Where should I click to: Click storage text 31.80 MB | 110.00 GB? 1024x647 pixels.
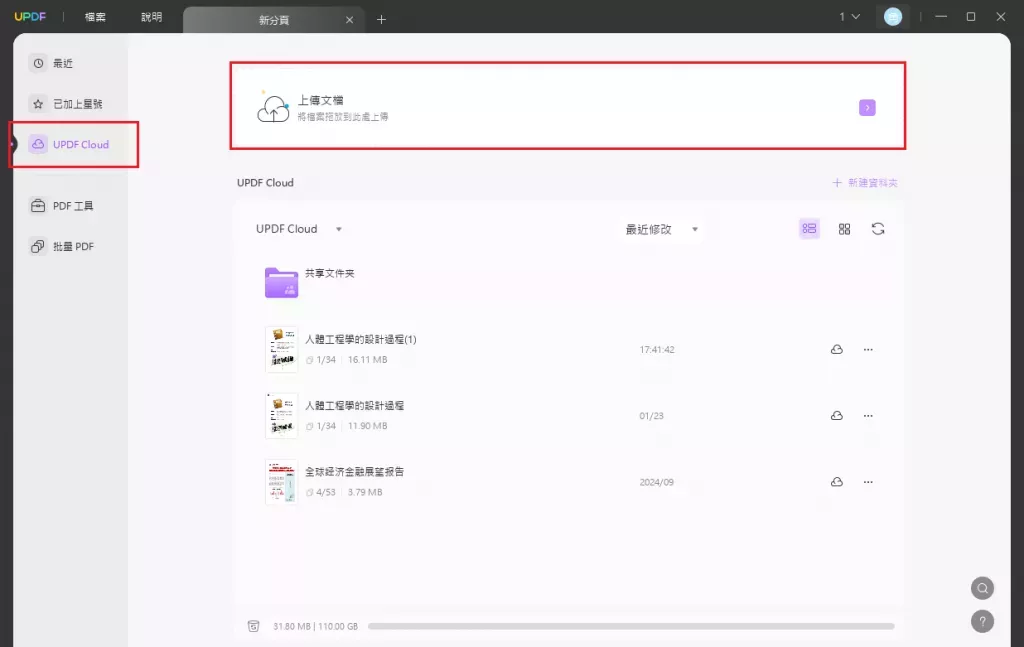(x=315, y=626)
